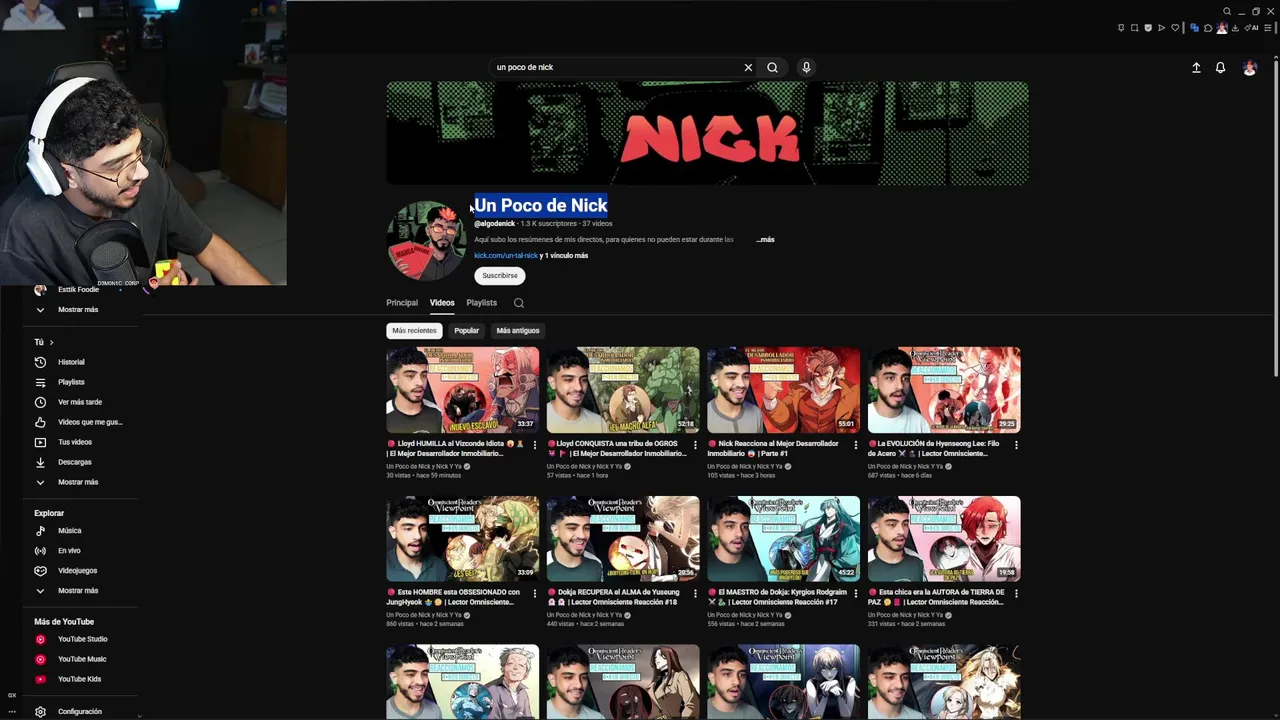Image resolution: width=1280 pixels, height=720 pixels.
Task: Open Nick Reacciona Mejor Desarrollador thumbnail
Action: click(x=783, y=390)
